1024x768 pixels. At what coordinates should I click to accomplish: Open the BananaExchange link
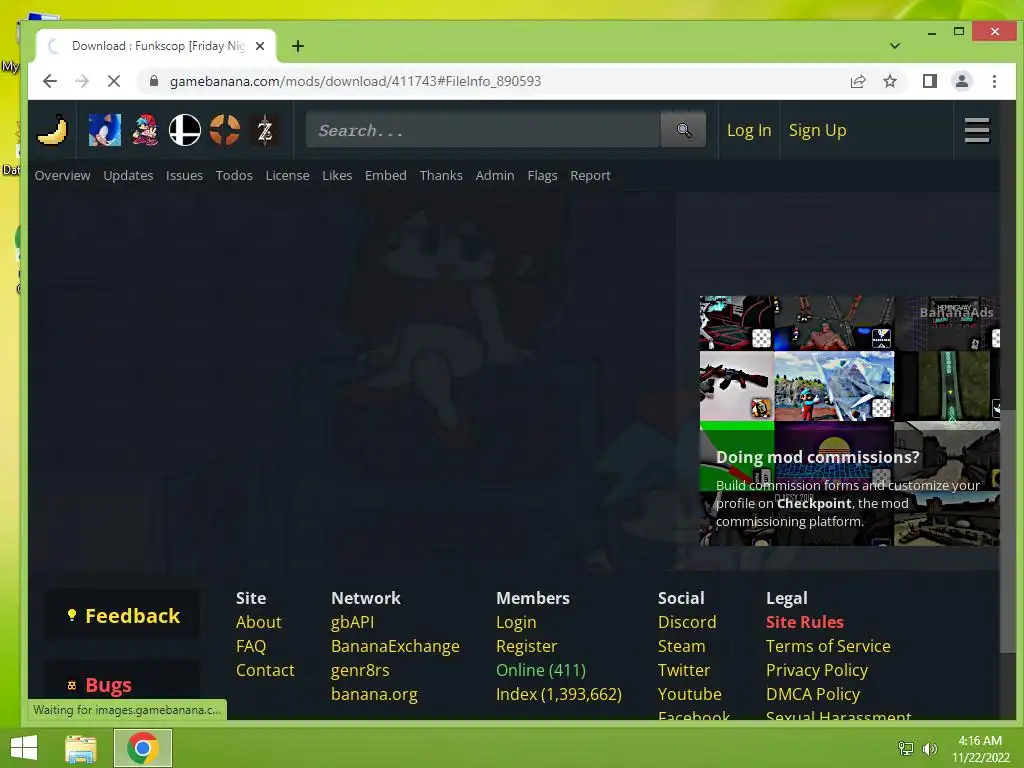(395, 646)
